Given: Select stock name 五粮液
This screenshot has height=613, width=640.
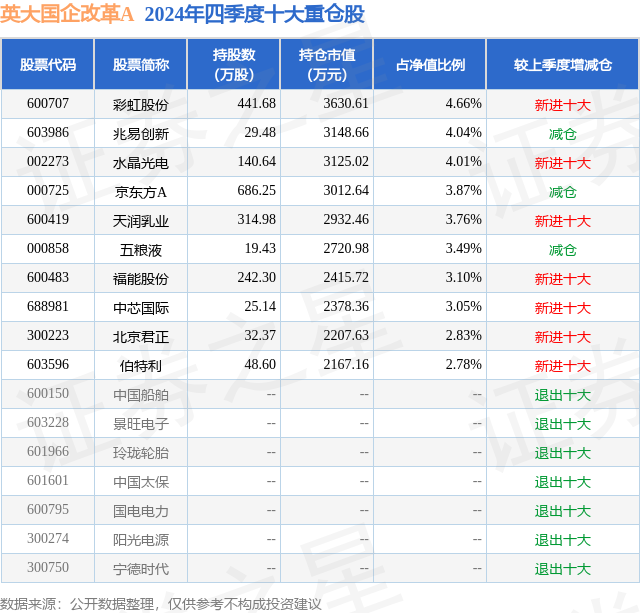Looking at the screenshot, I should (141, 250).
